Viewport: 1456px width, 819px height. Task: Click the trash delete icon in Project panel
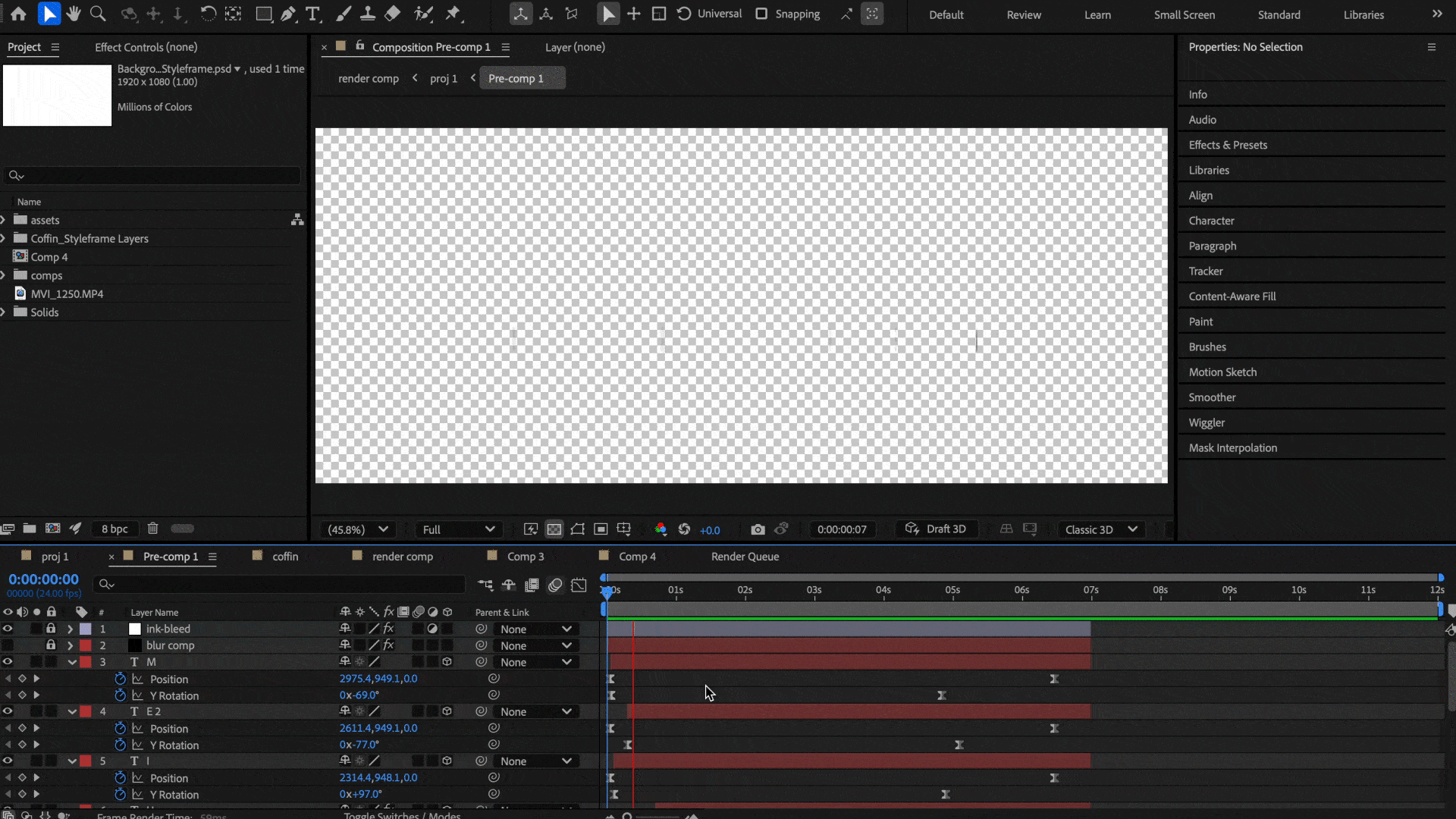(x=152, y=529)
